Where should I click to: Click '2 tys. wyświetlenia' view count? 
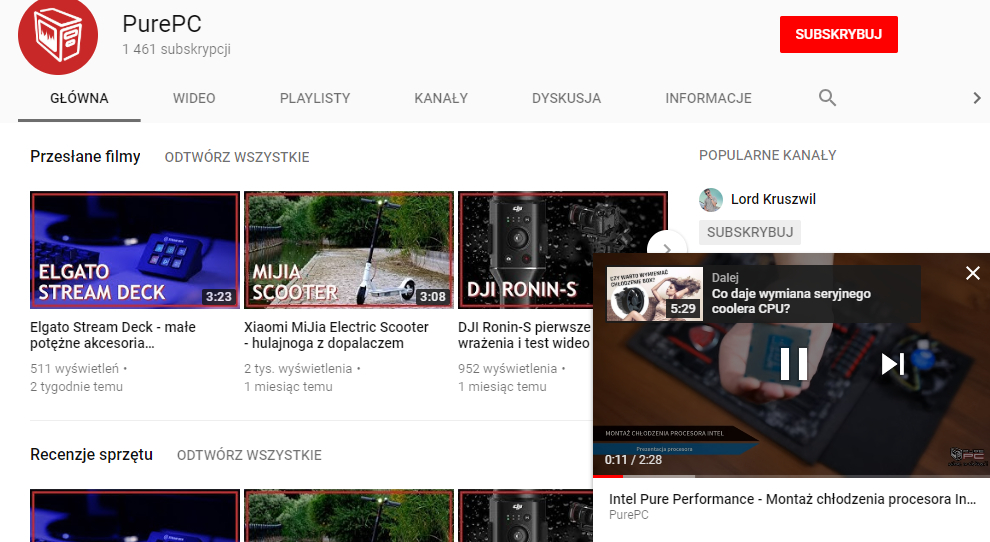click(x=298, y=368)
